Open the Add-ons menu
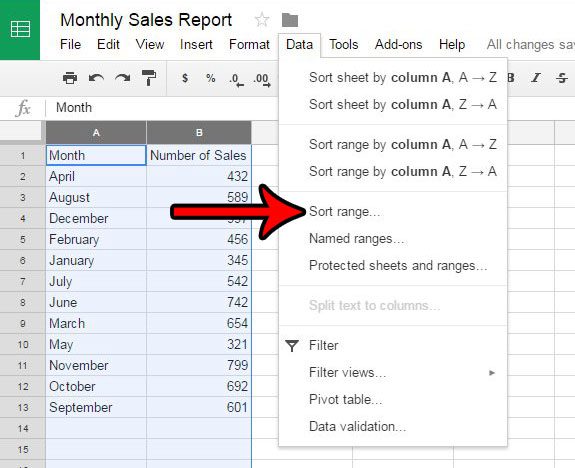 [x=398, y=44]
